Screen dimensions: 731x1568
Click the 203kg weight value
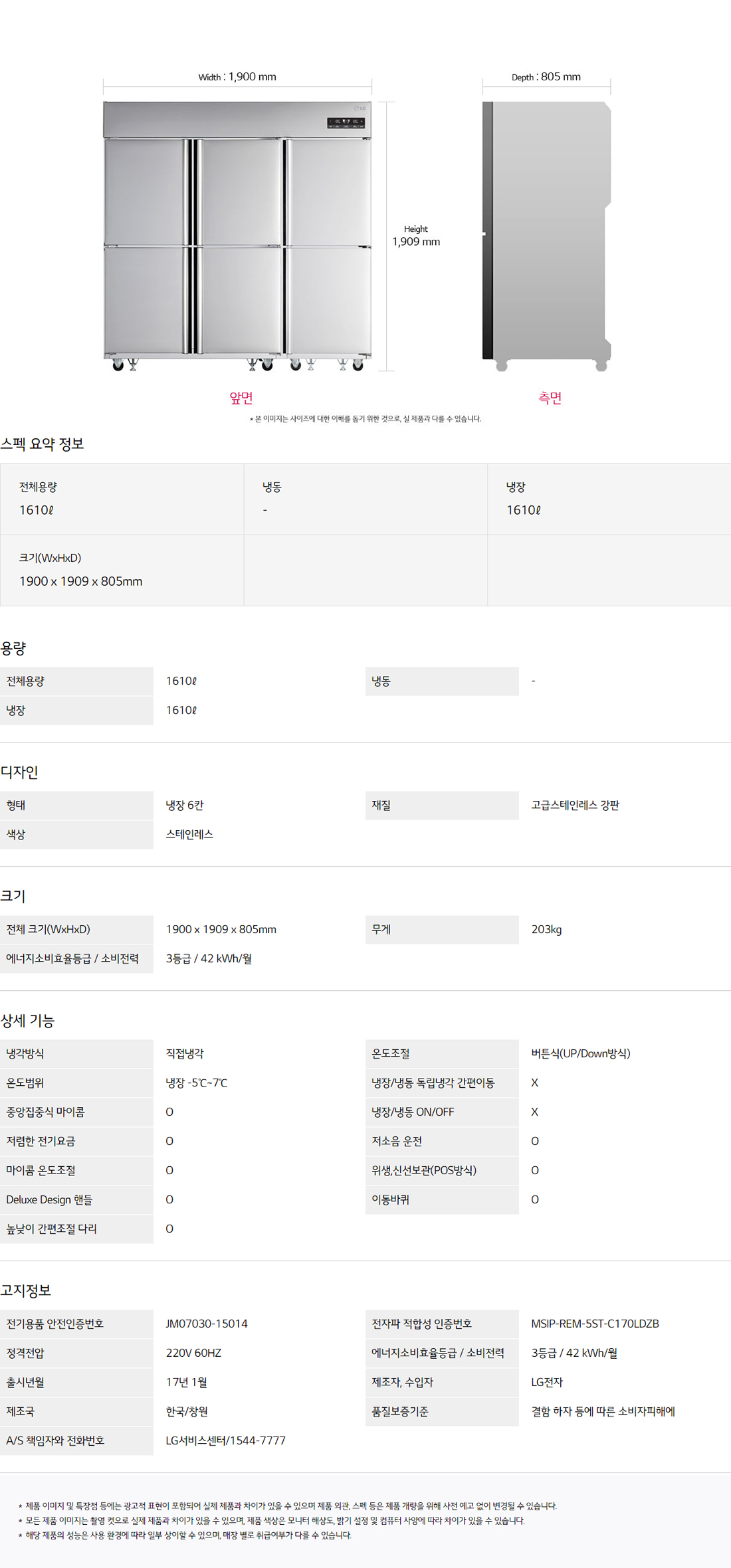pyautogui.click(x=546, y=930)
